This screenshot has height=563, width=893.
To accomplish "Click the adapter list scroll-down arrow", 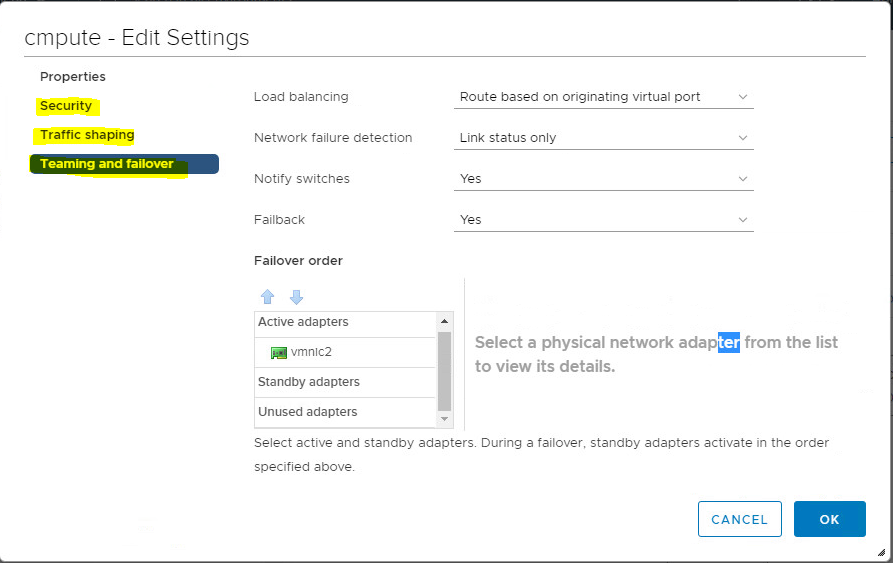I will point(445,418).
